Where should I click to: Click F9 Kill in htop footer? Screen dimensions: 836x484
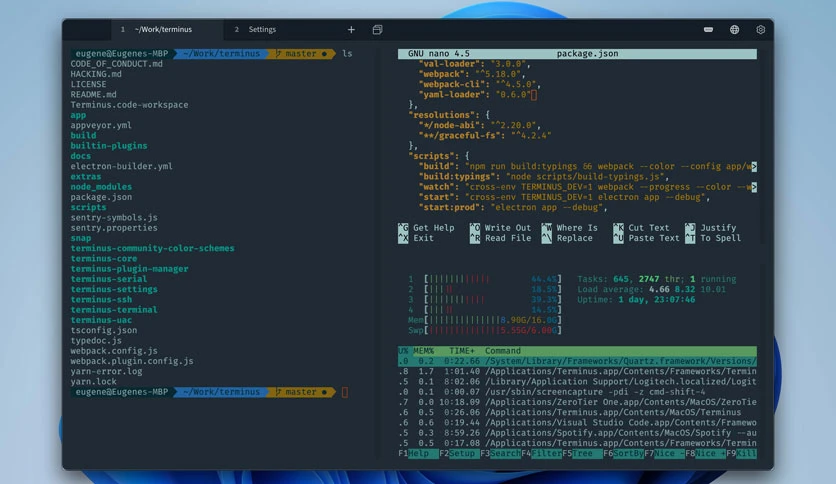click(x=741, y=454)
